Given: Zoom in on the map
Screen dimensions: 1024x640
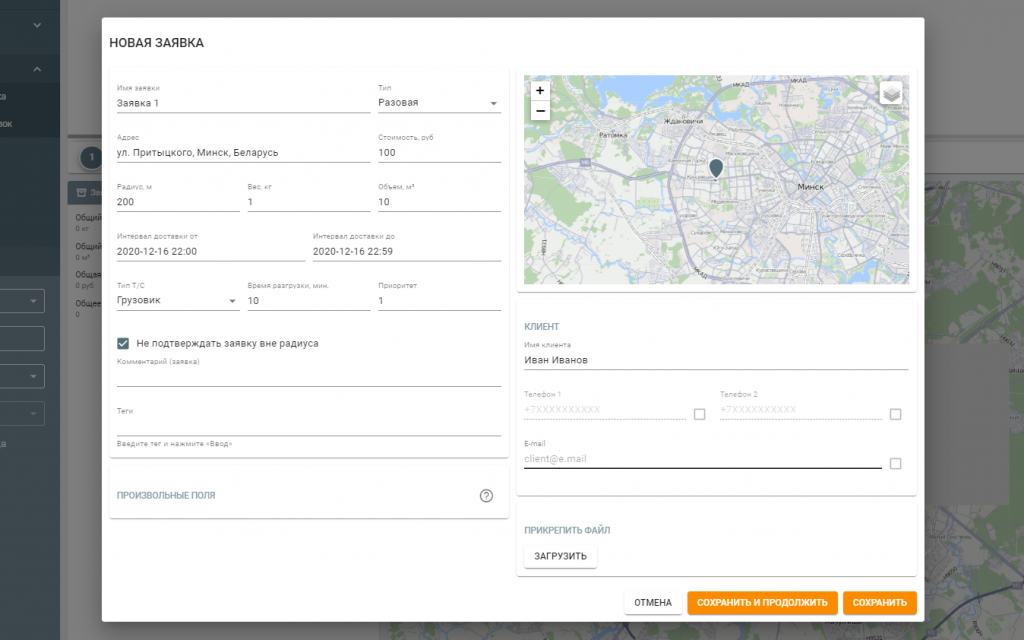Looking at the screenshot, I should click(540, 91).
